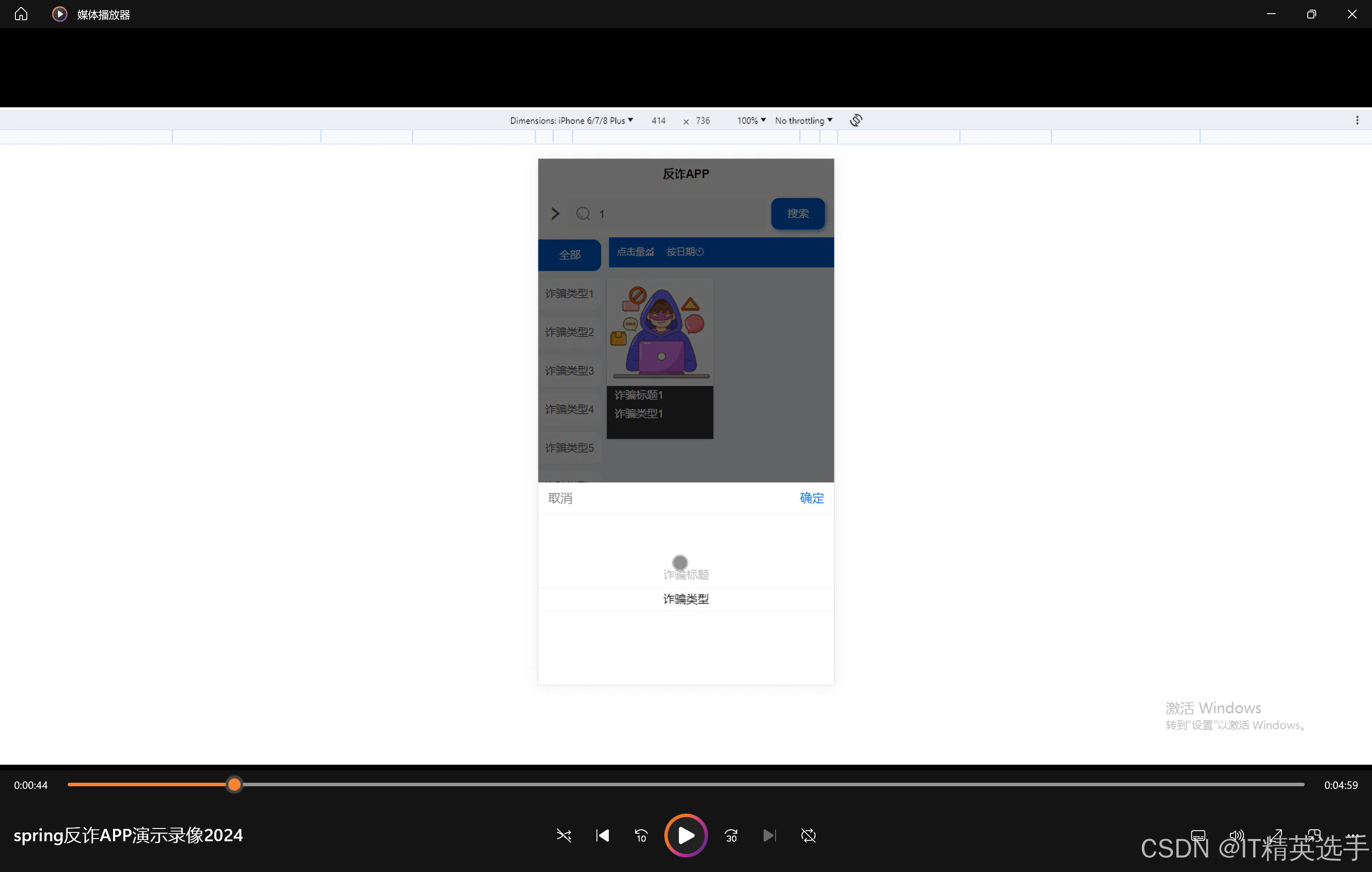Click the Media Player home icon
The height and width of the screenshot is (872, 1372).
[x=21, y=14]
